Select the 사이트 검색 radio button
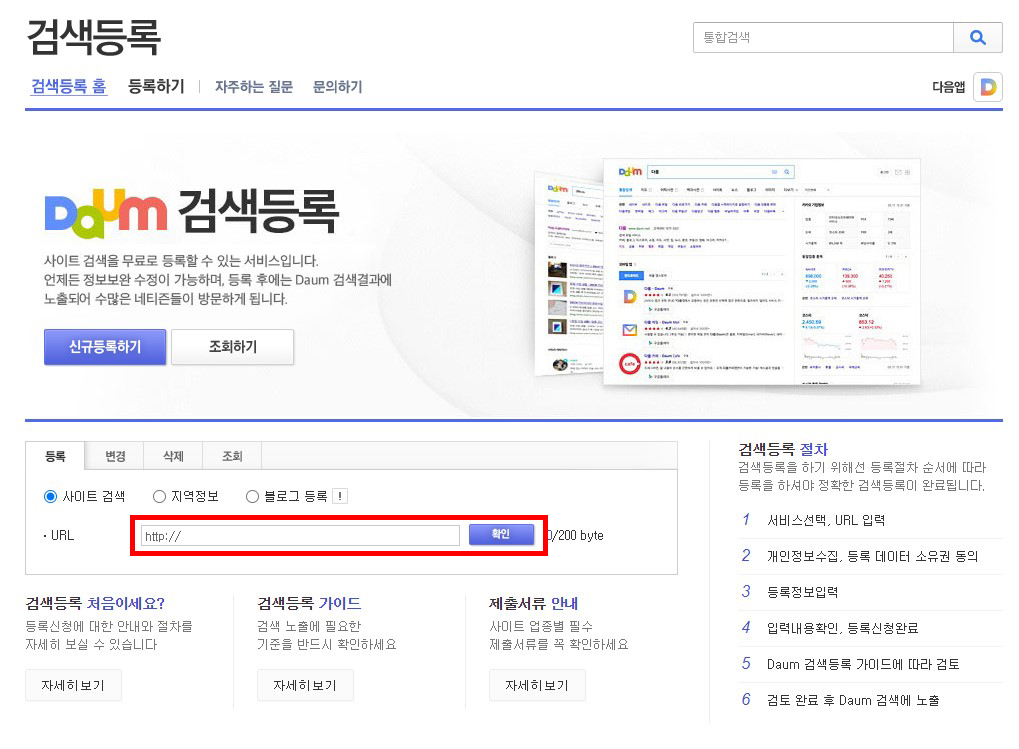This screenshot has height=749, width=1019. 50,497
